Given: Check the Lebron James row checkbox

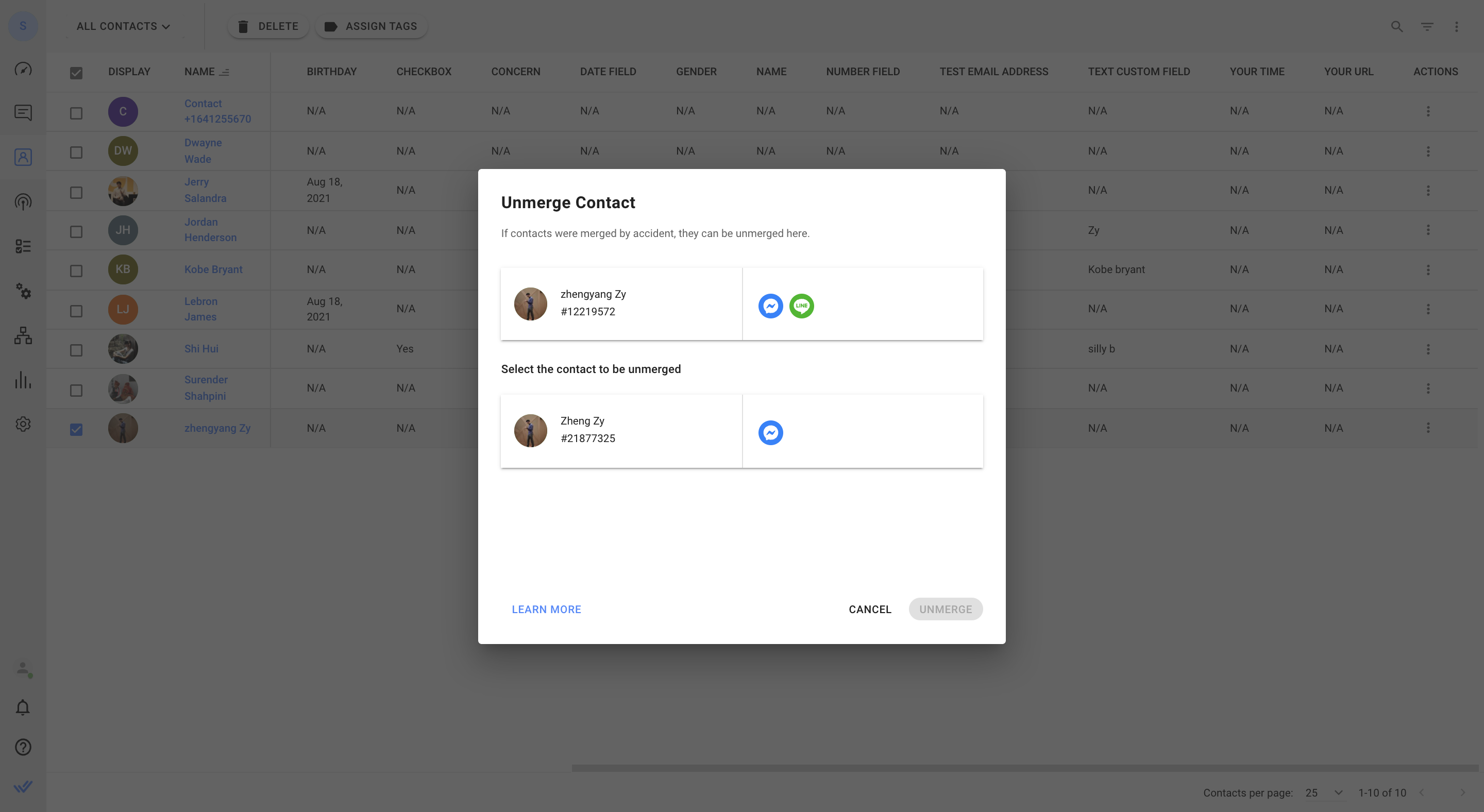Looking at the screenshot, I should [x=76, y=311].
